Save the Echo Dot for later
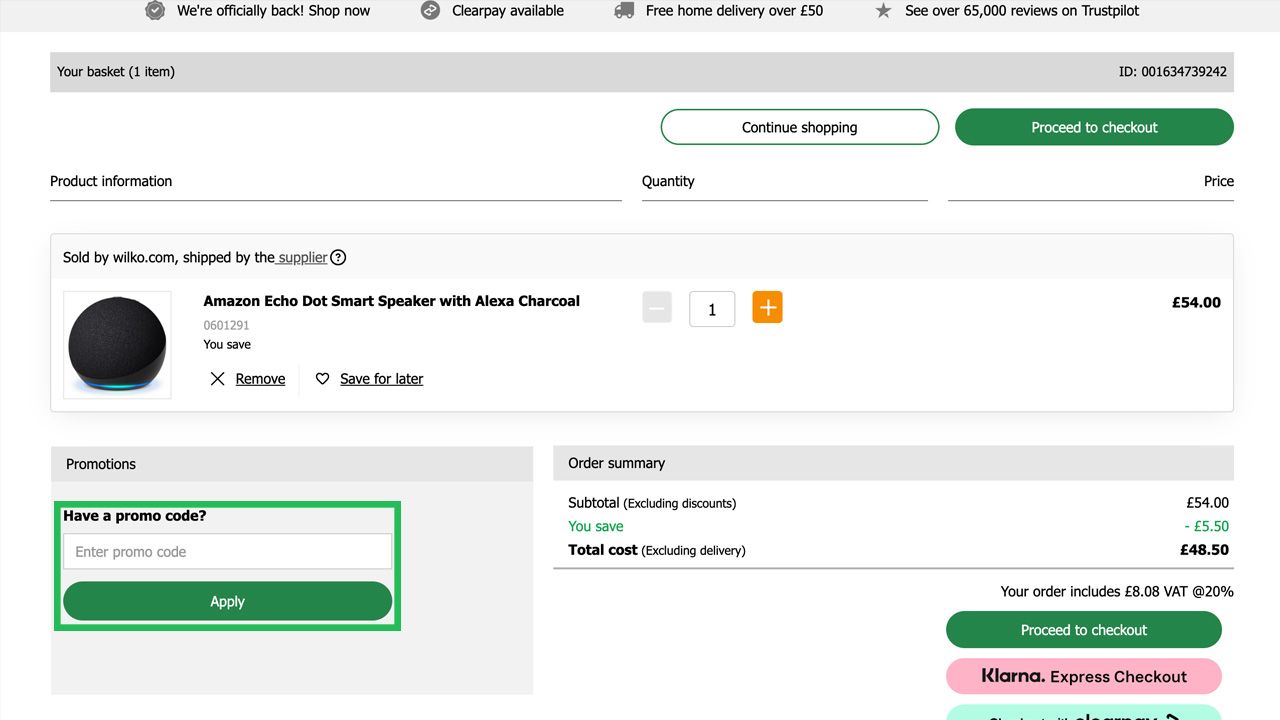Screen dimensions: 1280x720 pos(381,379)
